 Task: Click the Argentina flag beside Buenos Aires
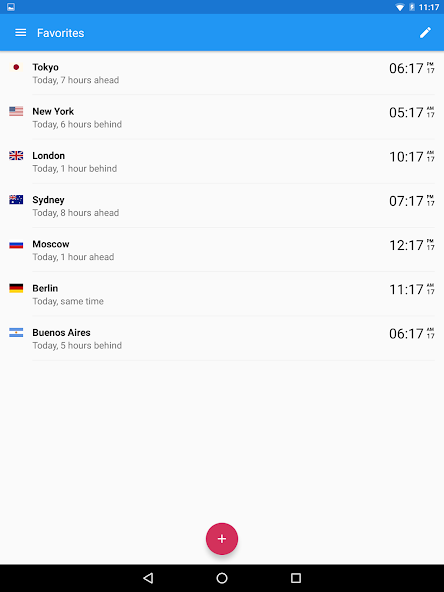(x=16, y=333)
